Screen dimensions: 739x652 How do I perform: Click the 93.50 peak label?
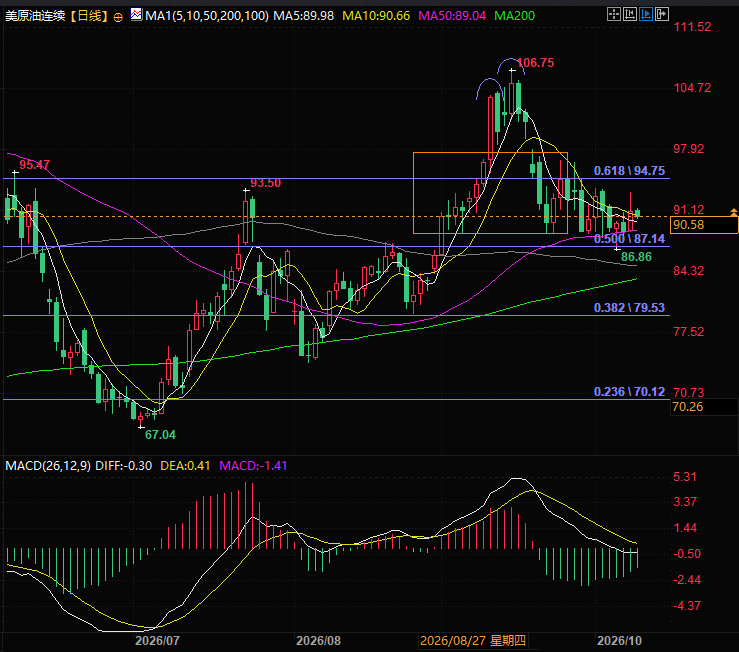[x=265, y=183]
